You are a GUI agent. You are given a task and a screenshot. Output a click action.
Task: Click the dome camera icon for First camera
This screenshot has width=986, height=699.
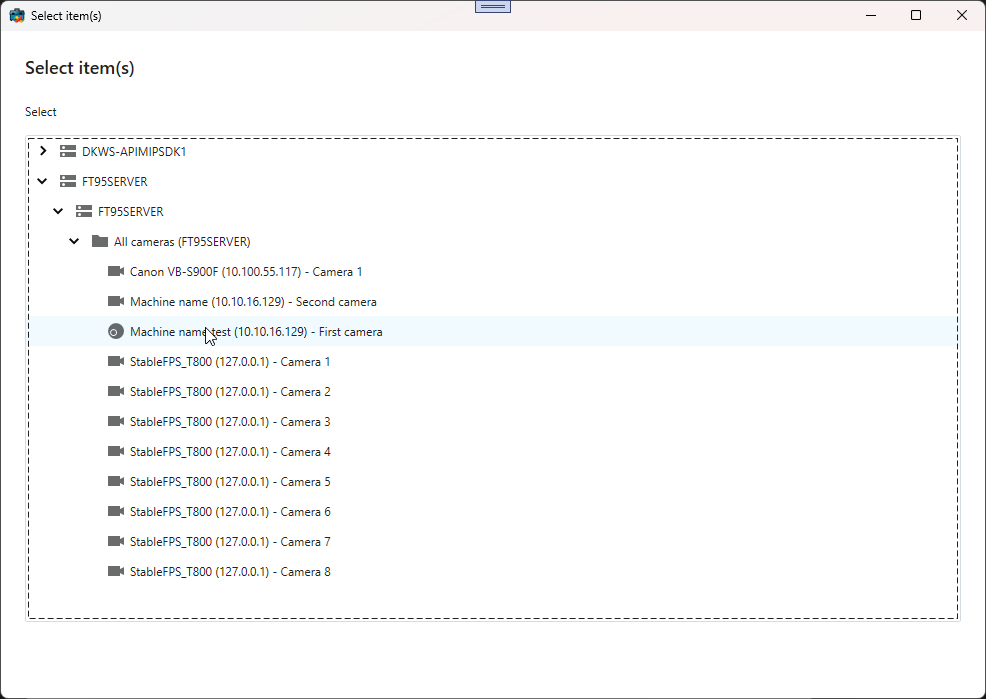115,331
